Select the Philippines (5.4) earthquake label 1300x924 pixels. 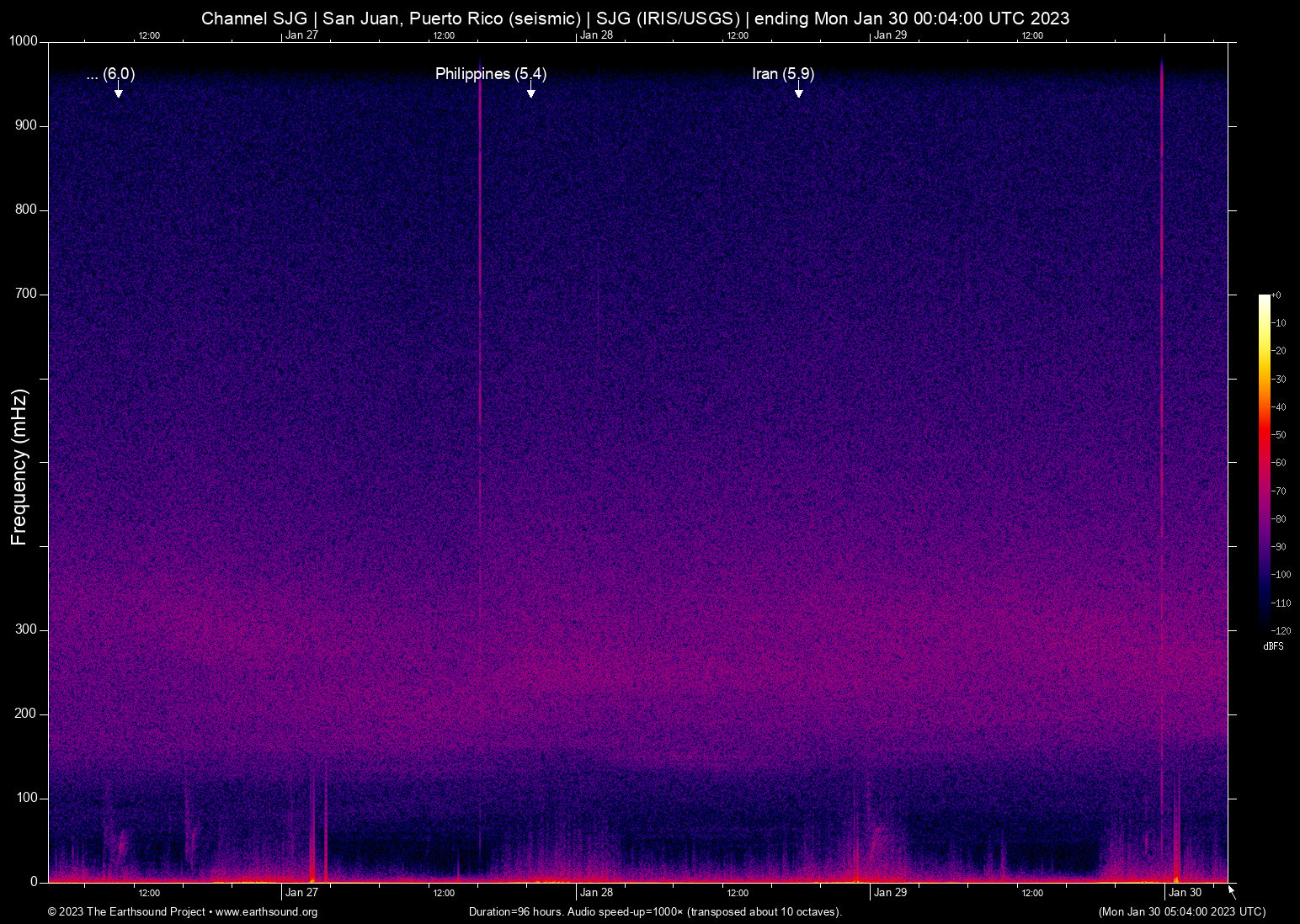490,74
